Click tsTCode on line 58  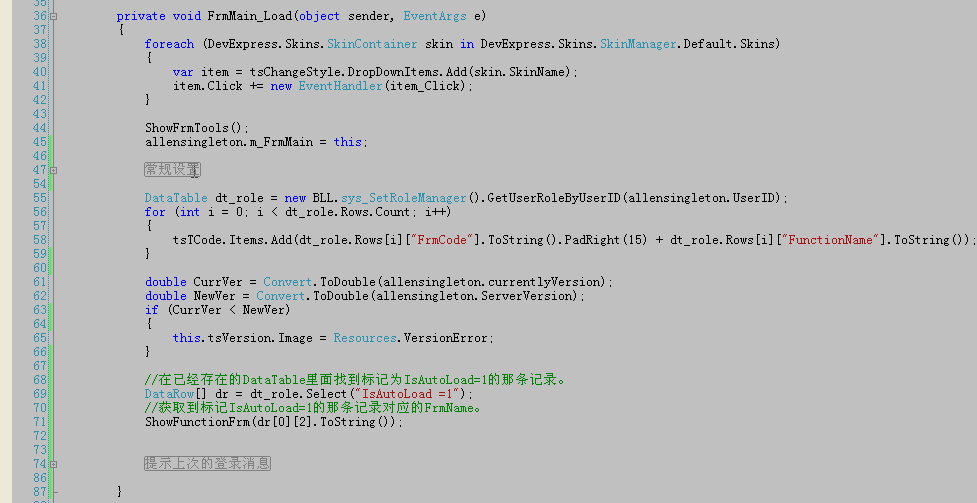click(x=197, y=240)
